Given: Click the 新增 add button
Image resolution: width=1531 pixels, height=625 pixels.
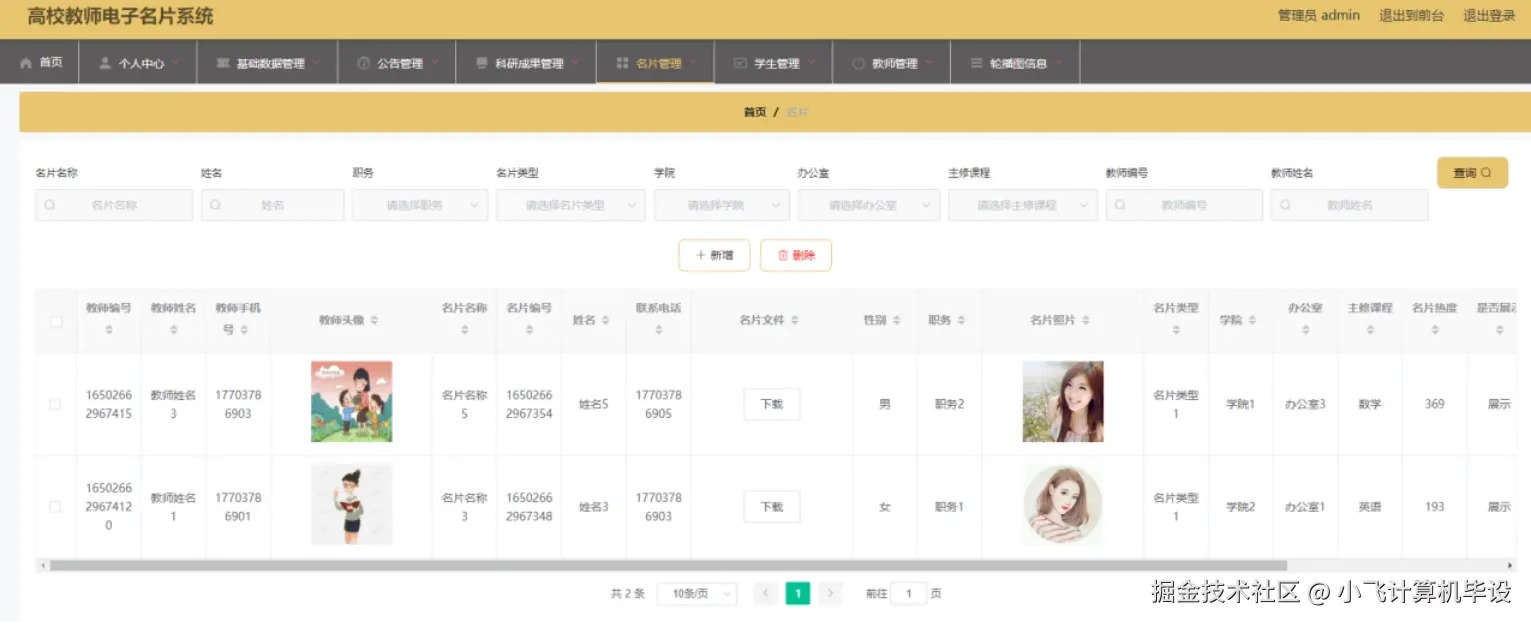Looking at the screenshot, I should (x=714, y=255).
